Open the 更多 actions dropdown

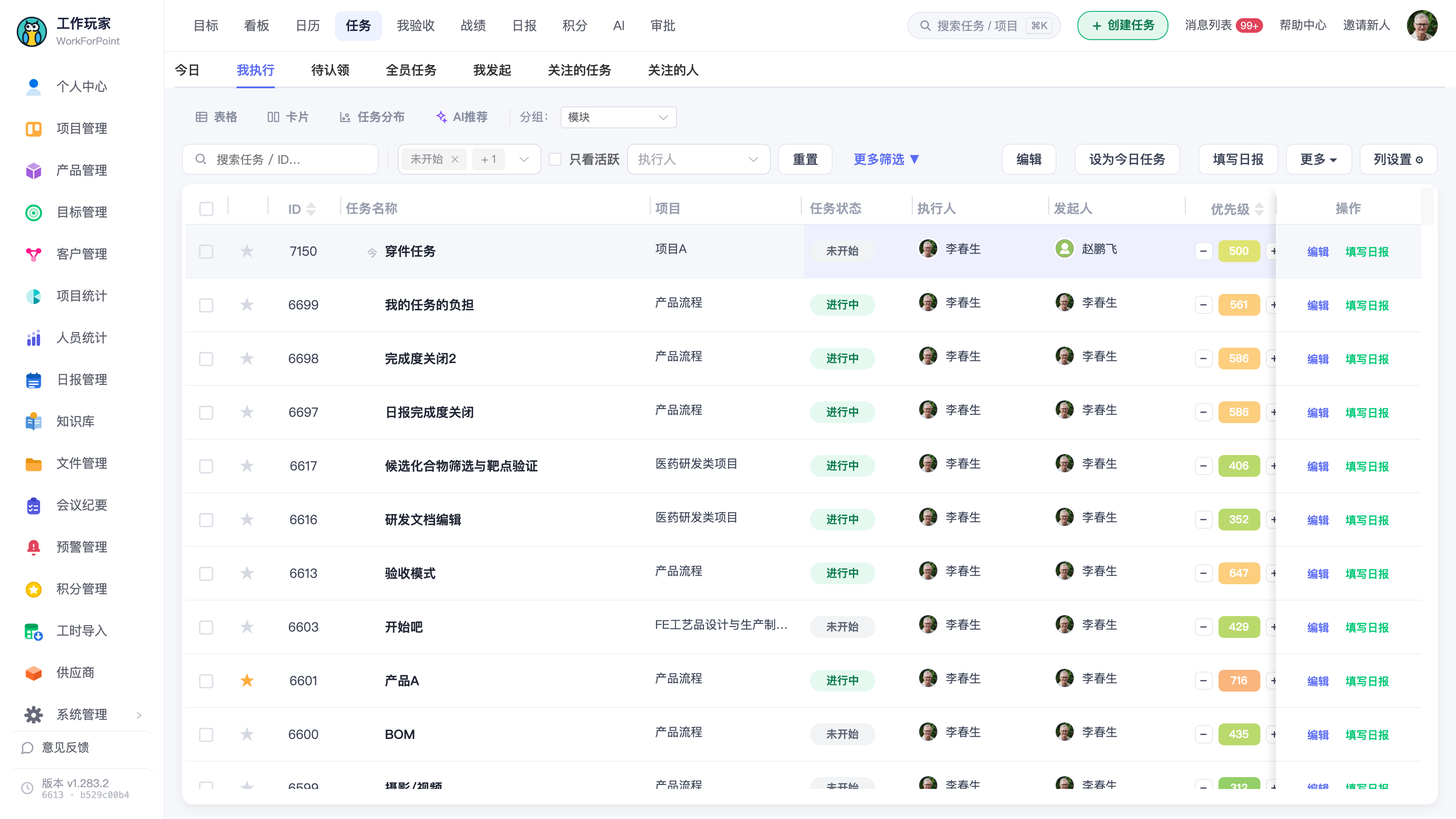(1318, 159)
